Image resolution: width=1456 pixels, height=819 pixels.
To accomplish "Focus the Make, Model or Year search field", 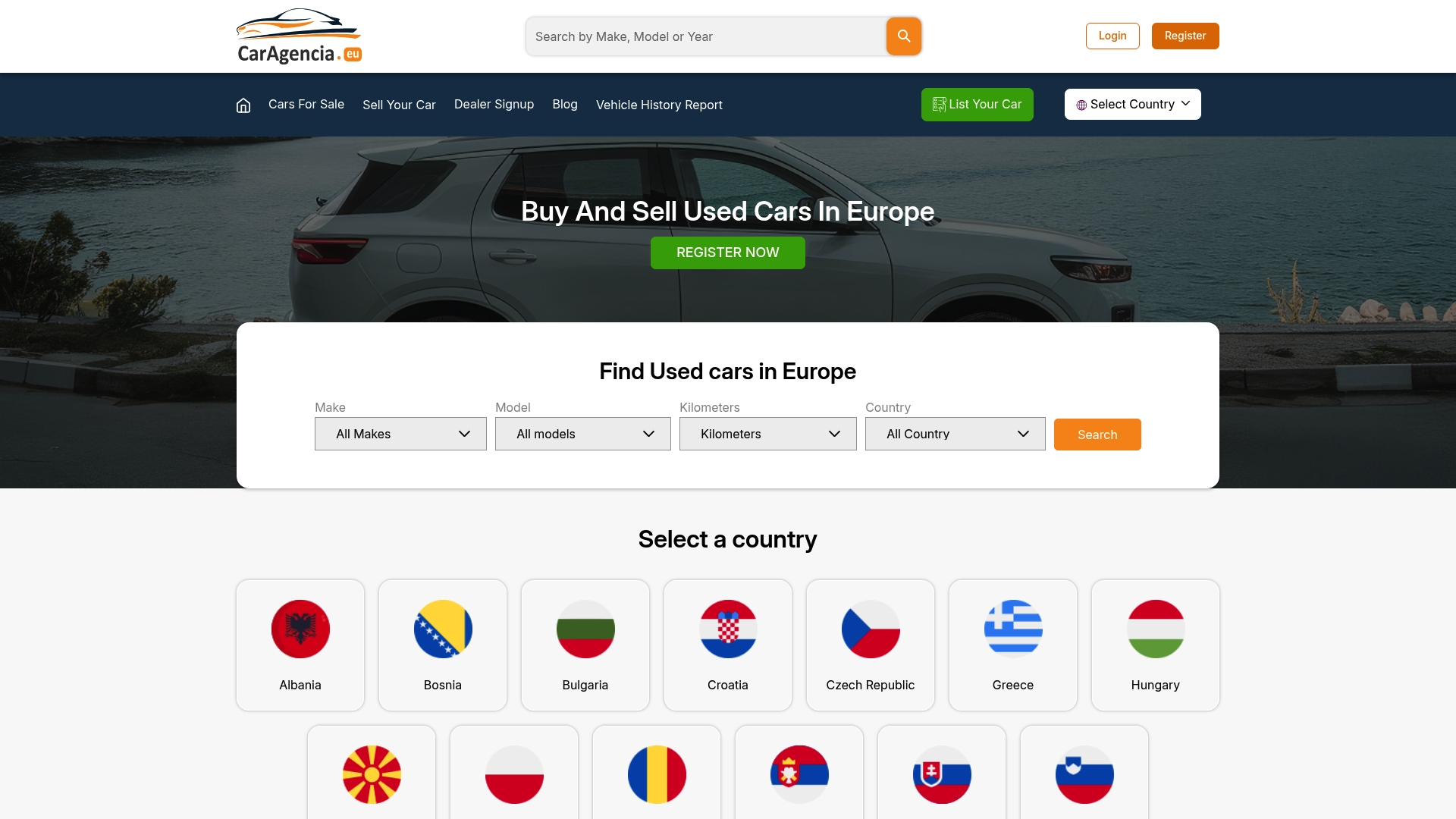I will point(706,36).
